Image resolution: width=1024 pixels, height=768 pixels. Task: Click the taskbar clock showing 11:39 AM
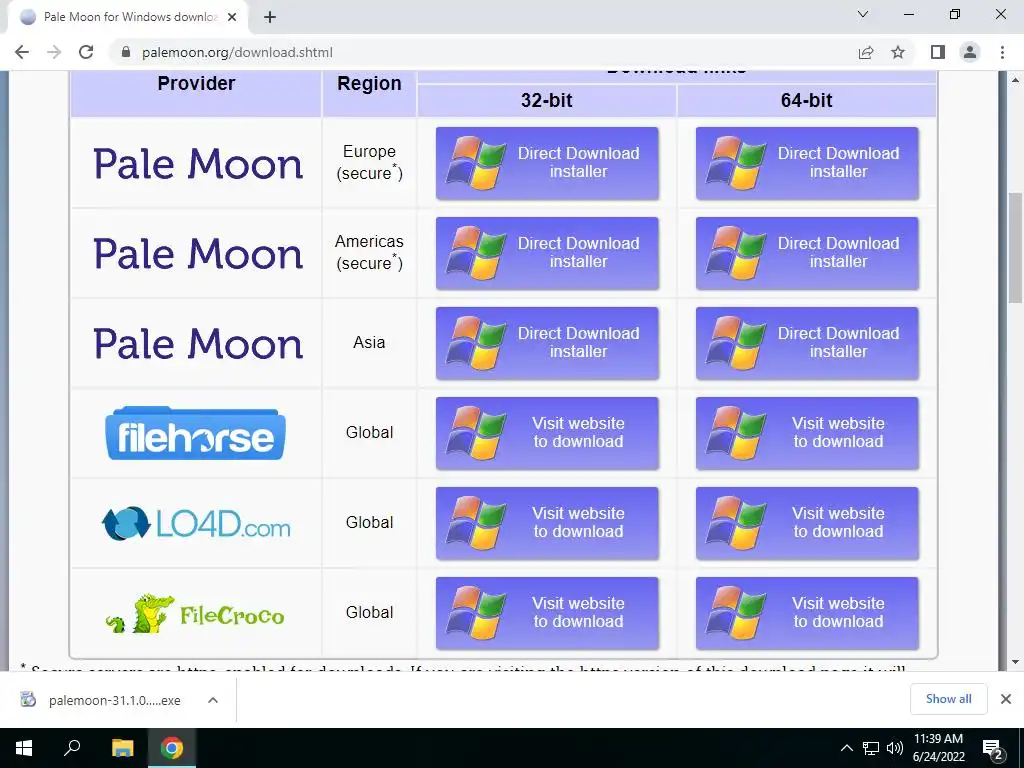point(938,748)
